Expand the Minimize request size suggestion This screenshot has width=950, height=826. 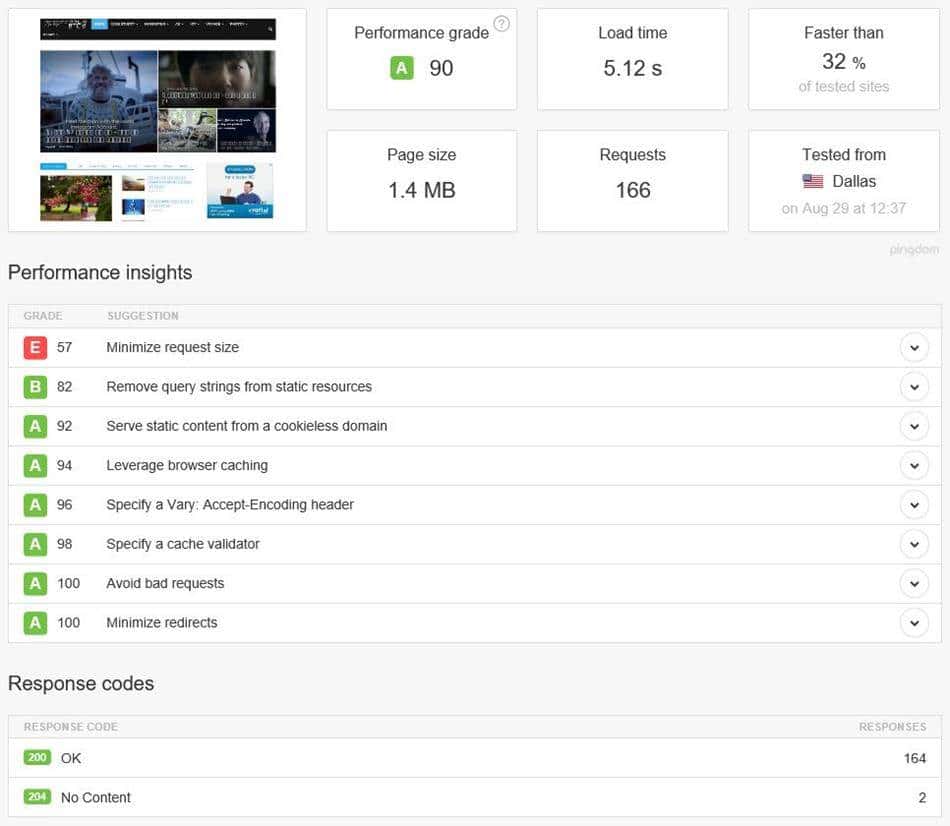(x=914, y=348)
